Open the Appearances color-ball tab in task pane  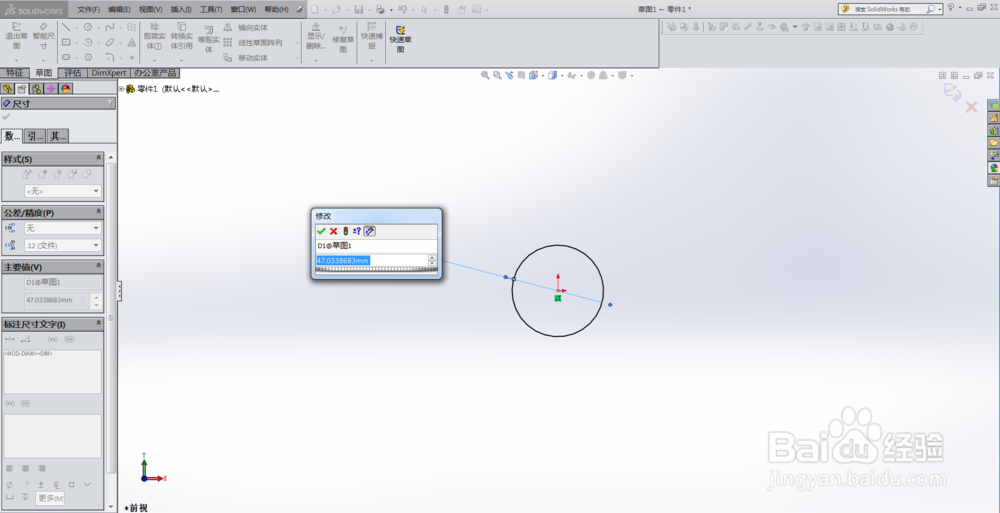point(994,168)
